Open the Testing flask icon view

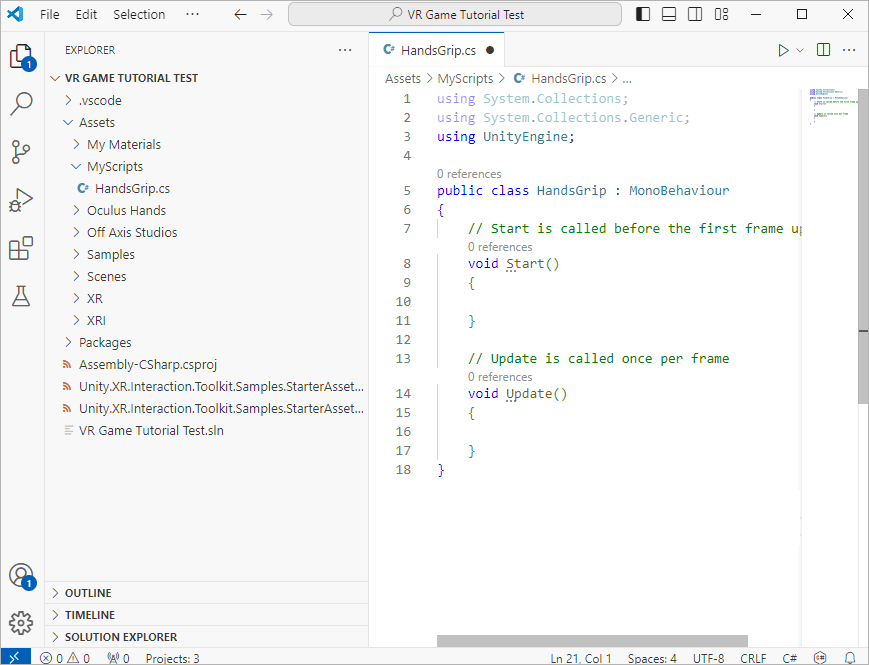pyautogui.click(x=21, y=296)
